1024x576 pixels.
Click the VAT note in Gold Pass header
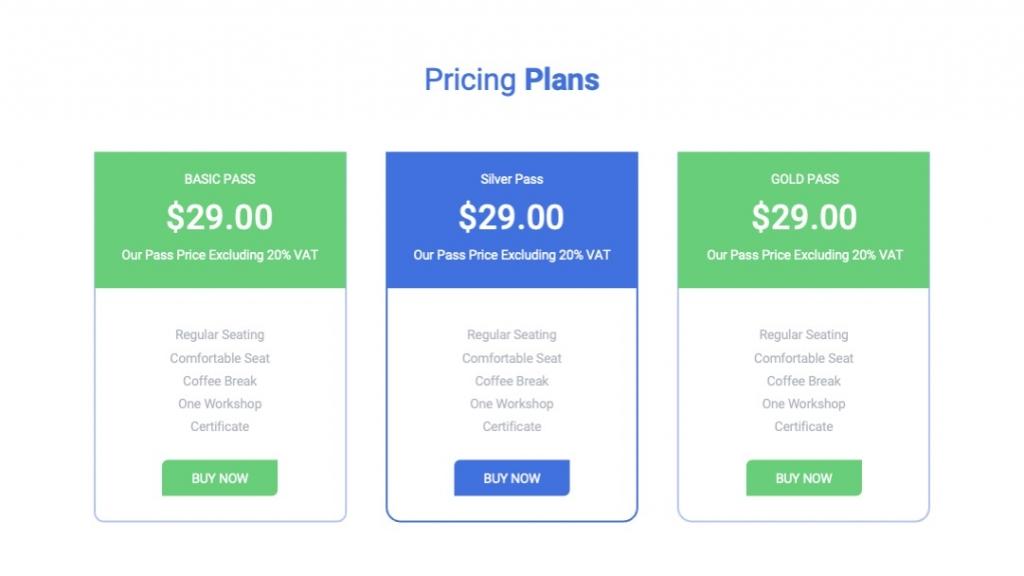point(804,255)
